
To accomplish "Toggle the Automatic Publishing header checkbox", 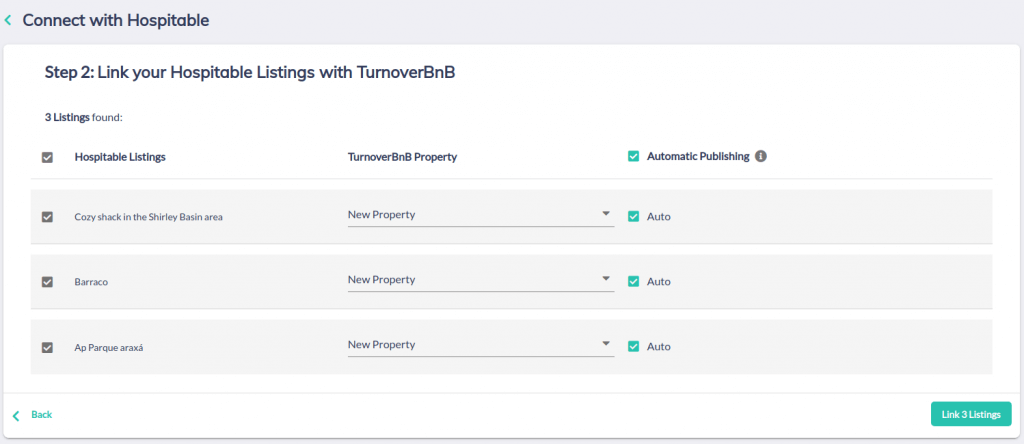I will (x=633, y=157).
